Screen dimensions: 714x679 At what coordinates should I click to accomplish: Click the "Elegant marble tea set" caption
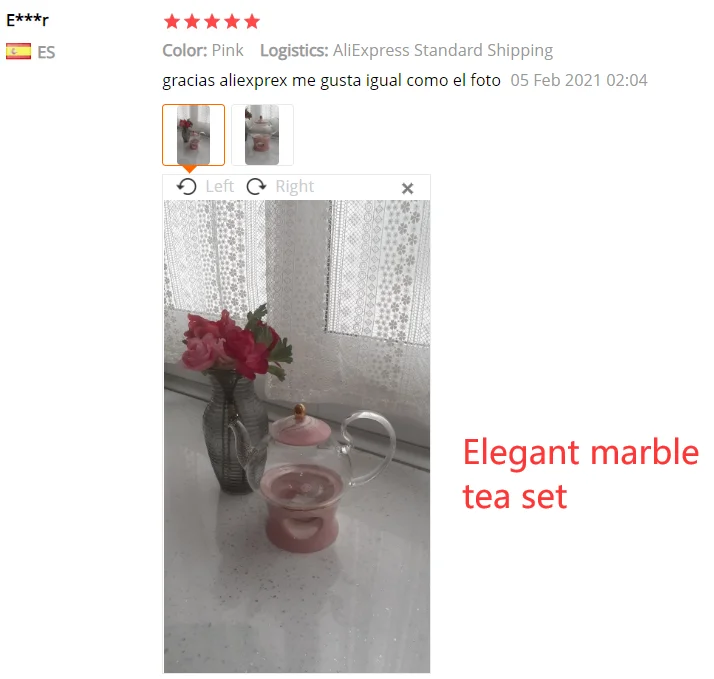point(581,474)
